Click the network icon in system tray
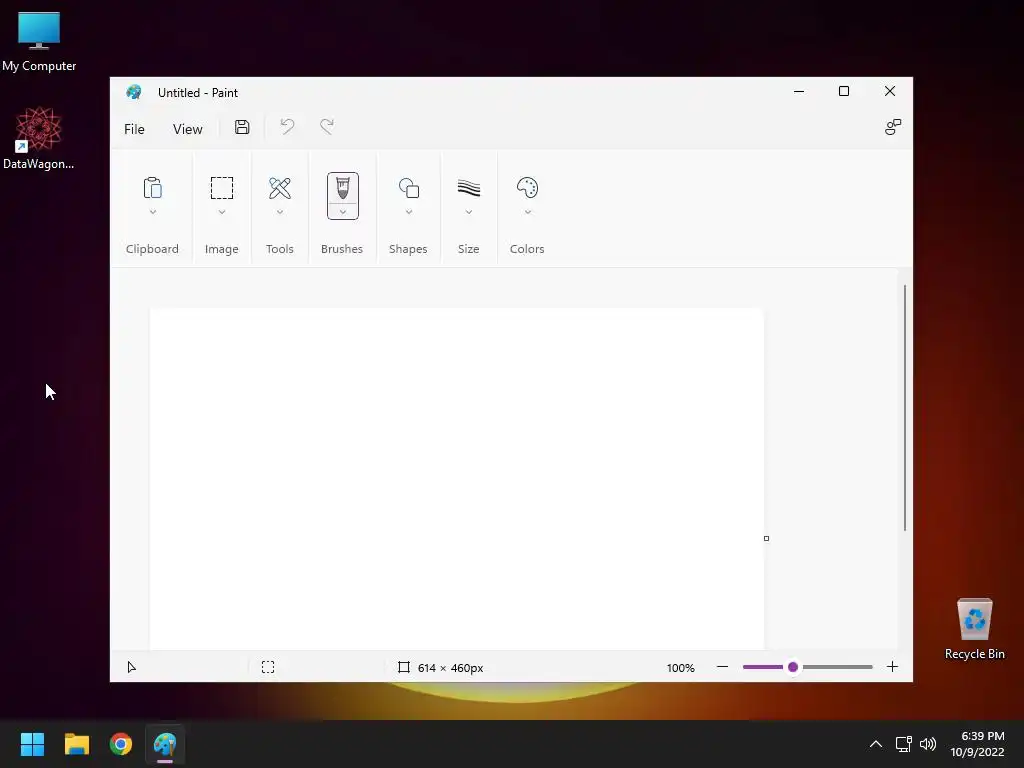 904,744
